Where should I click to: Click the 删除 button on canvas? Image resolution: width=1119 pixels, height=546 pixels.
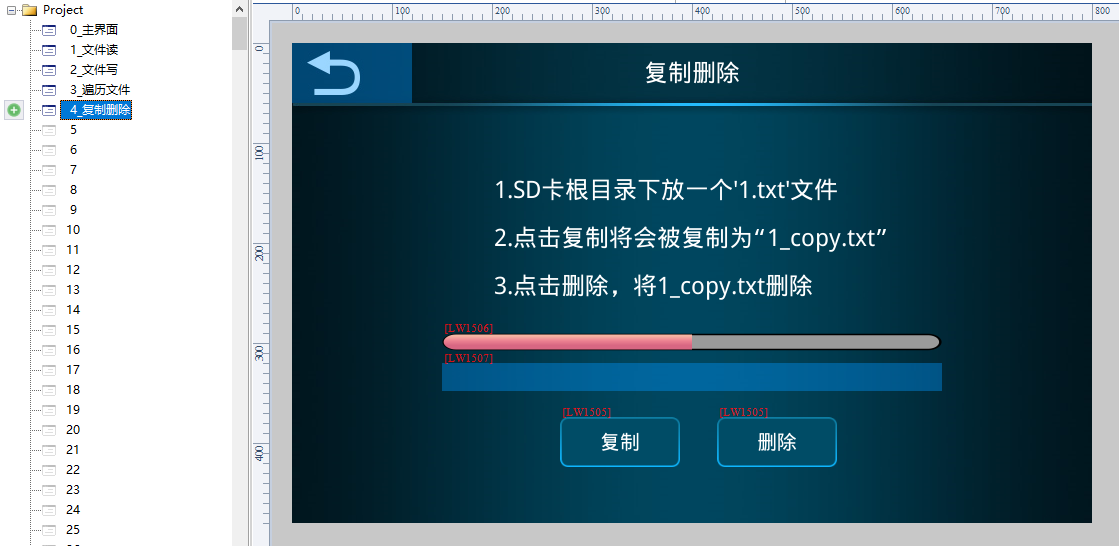click(x=777, y=442)
